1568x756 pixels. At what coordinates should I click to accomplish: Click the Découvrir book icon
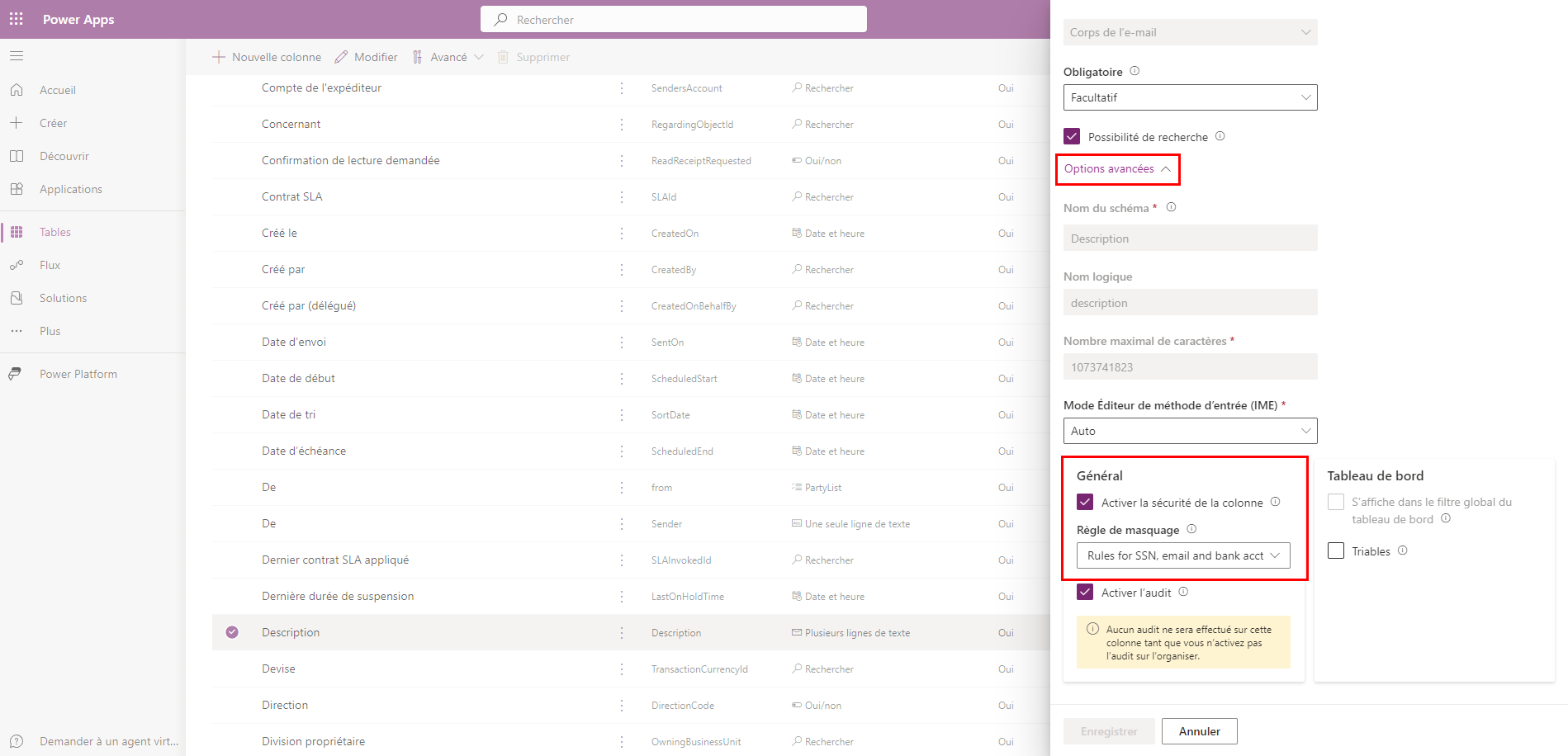(17, 156)
